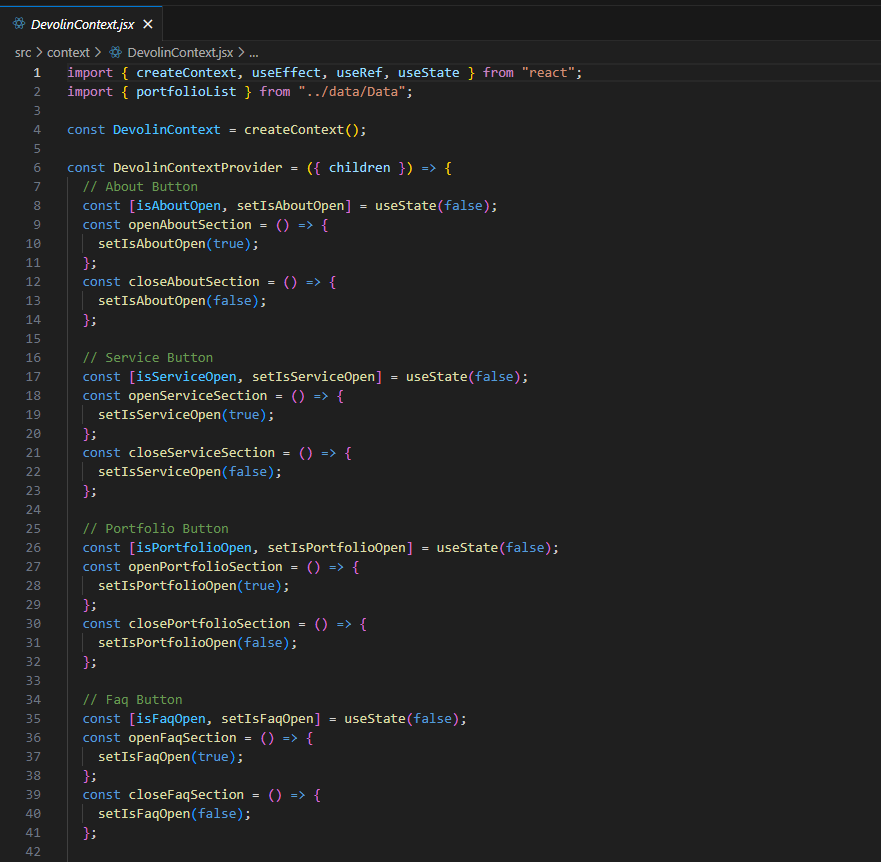Select the DevolinContext.jsx tab title
This screenshot has height=862, width=881.
tap(83, 24)
